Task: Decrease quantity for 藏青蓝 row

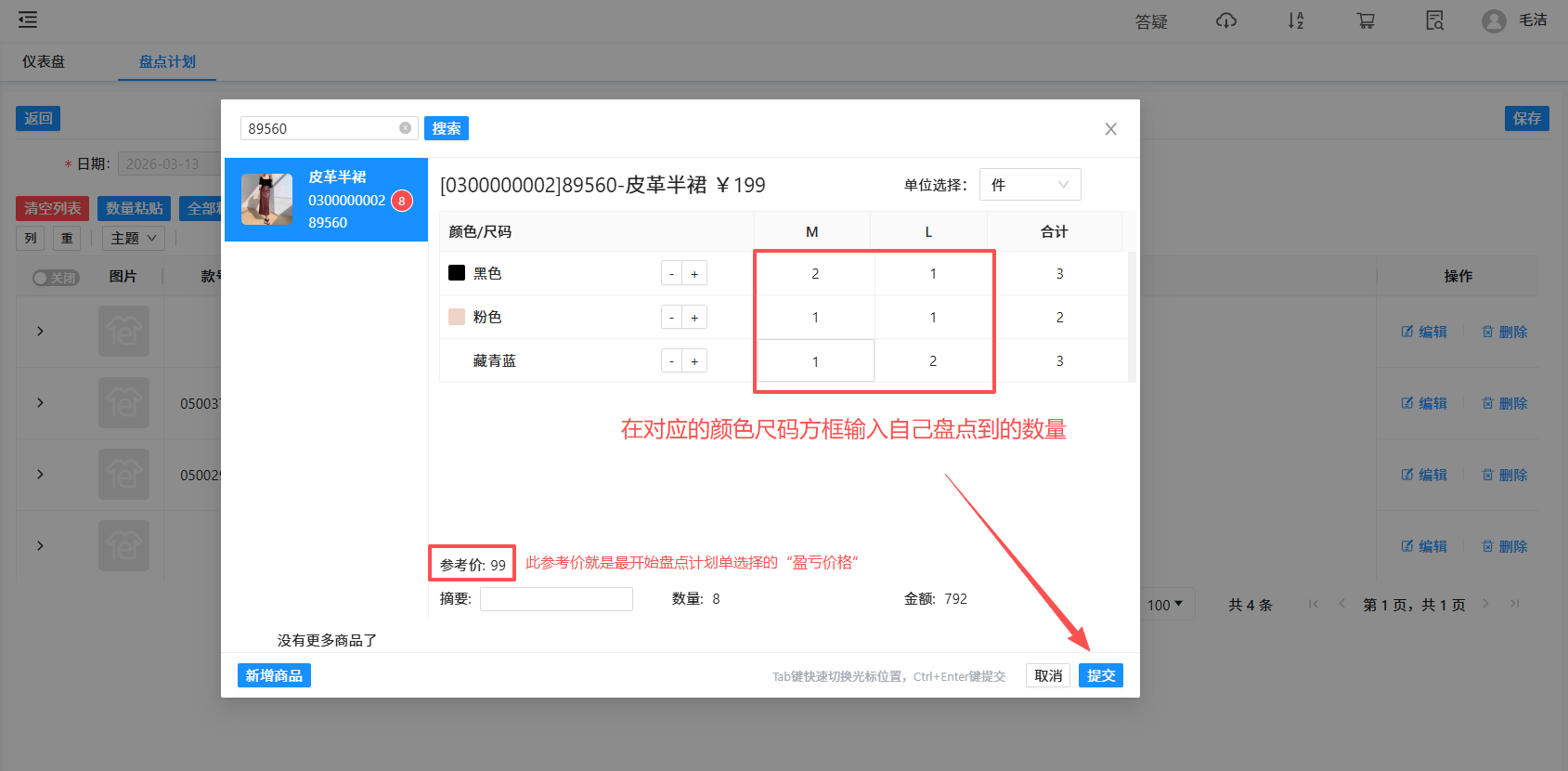Action: 671,360
